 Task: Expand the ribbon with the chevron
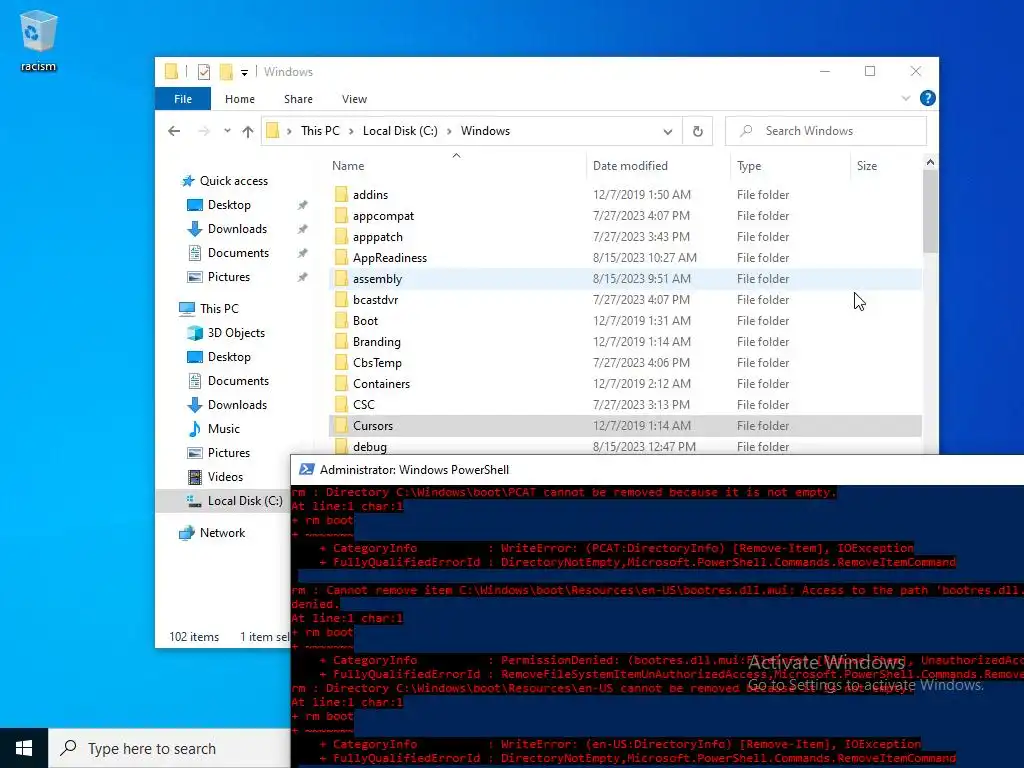coord(905,99)
